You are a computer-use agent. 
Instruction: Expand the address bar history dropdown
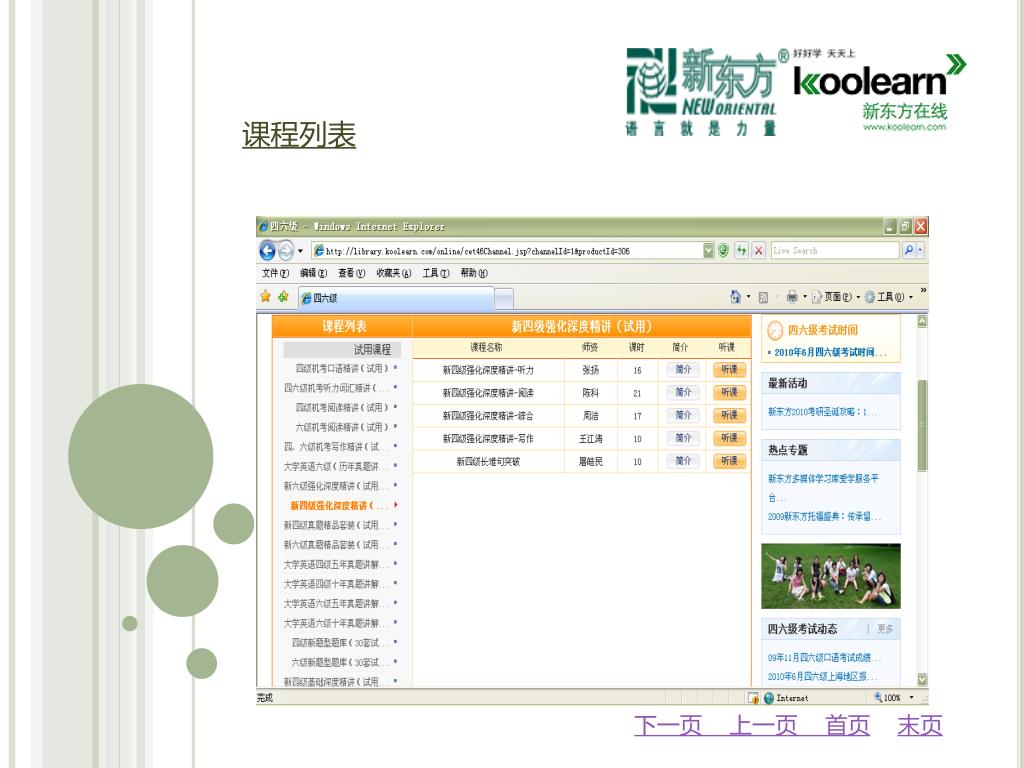point(709,251)
